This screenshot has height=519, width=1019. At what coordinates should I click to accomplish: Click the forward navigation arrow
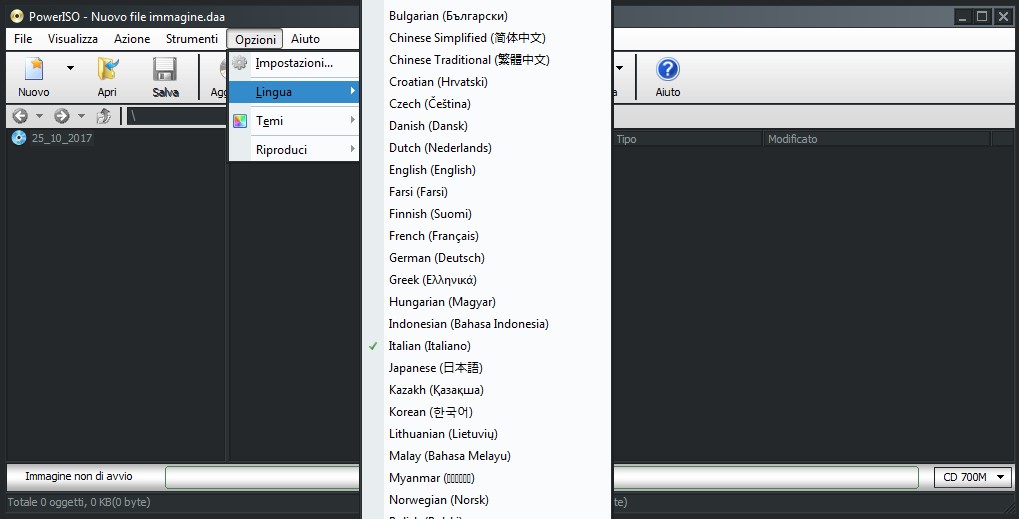pyautogui.click(x=62, y=116)
